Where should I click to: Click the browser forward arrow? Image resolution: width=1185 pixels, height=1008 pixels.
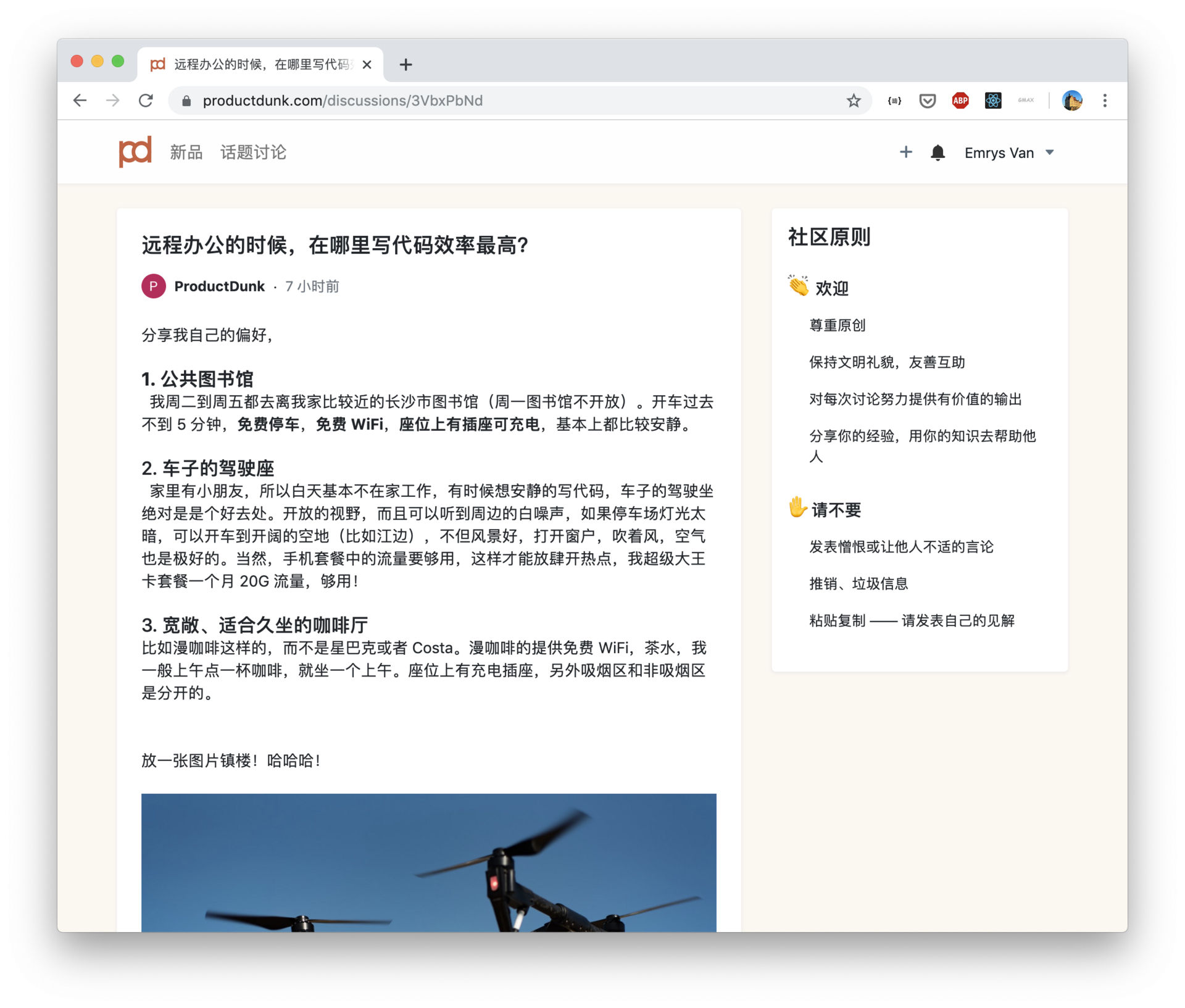[x=112, y=101]
